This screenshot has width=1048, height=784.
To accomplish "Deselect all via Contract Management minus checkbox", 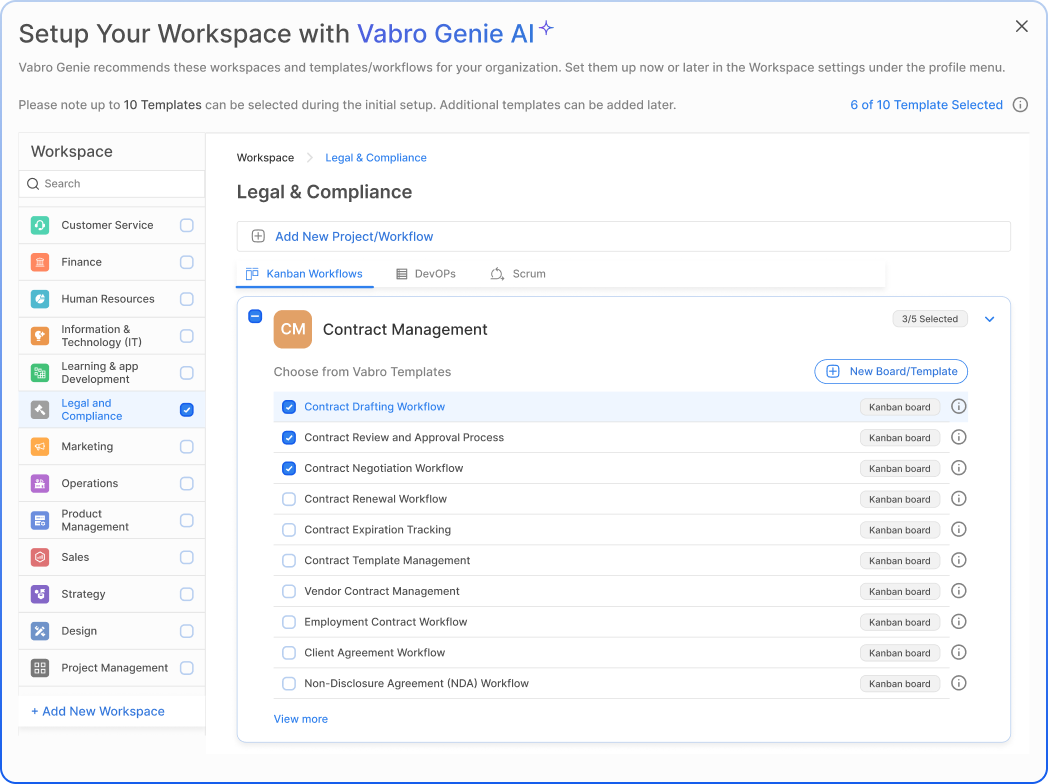I will 255,316.
